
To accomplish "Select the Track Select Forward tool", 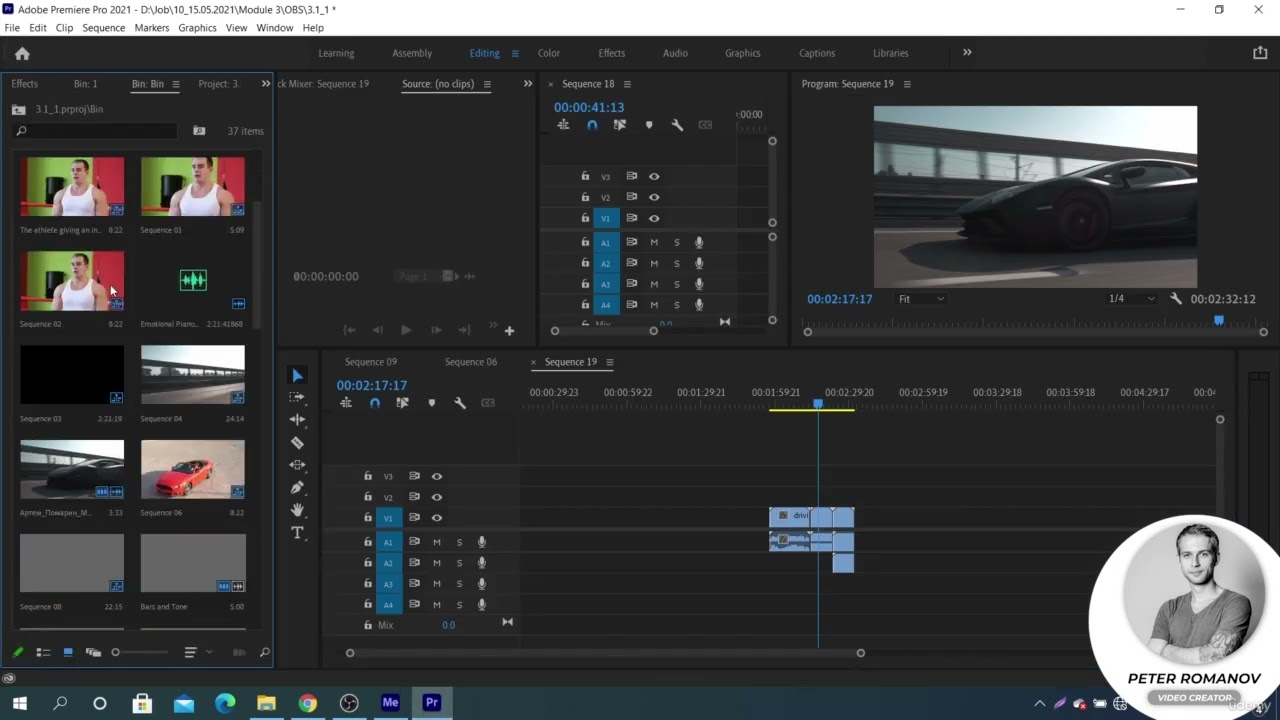I will pos(297,398).
